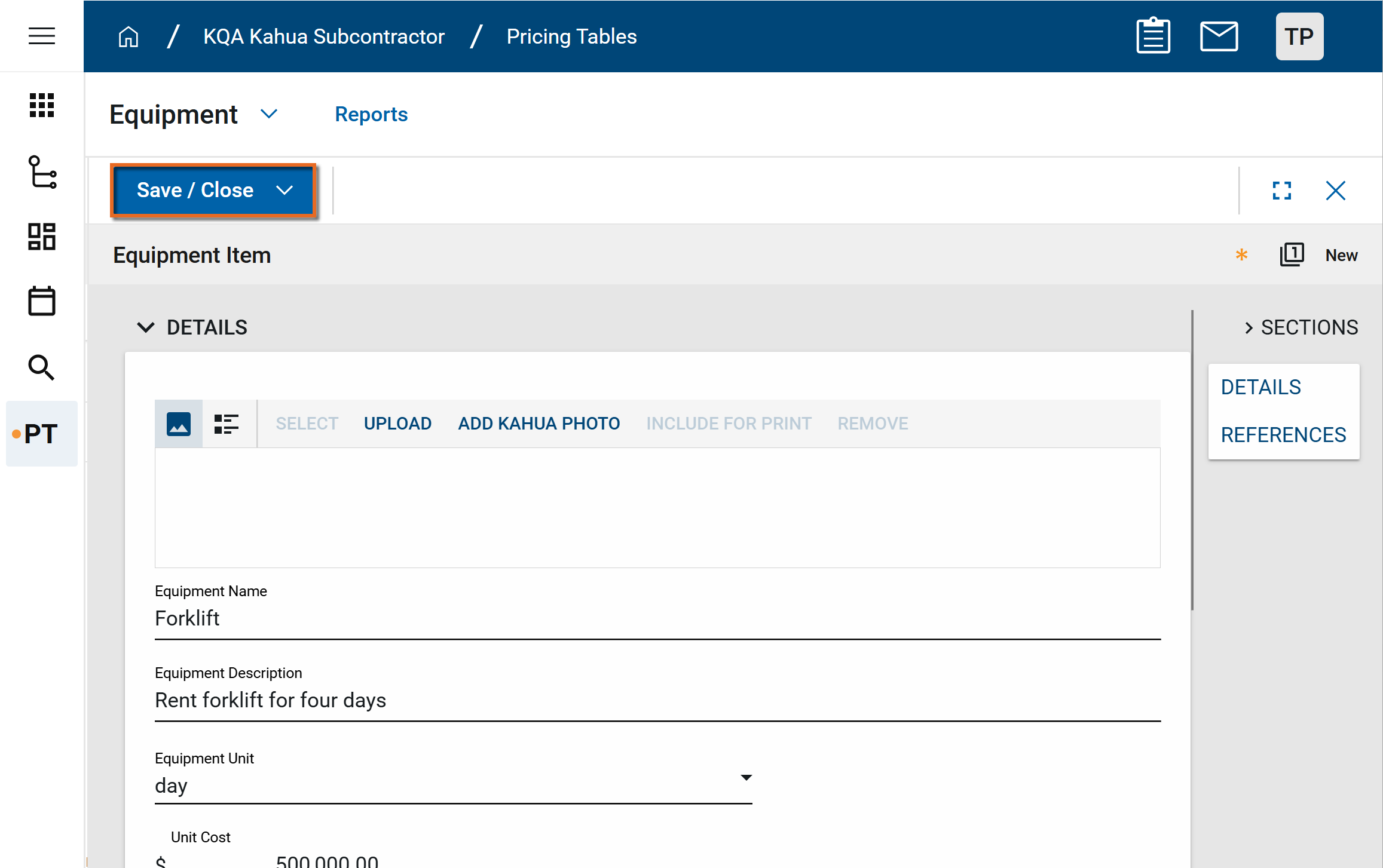Jump to REFERENCES section

[x=1283, y=435]
